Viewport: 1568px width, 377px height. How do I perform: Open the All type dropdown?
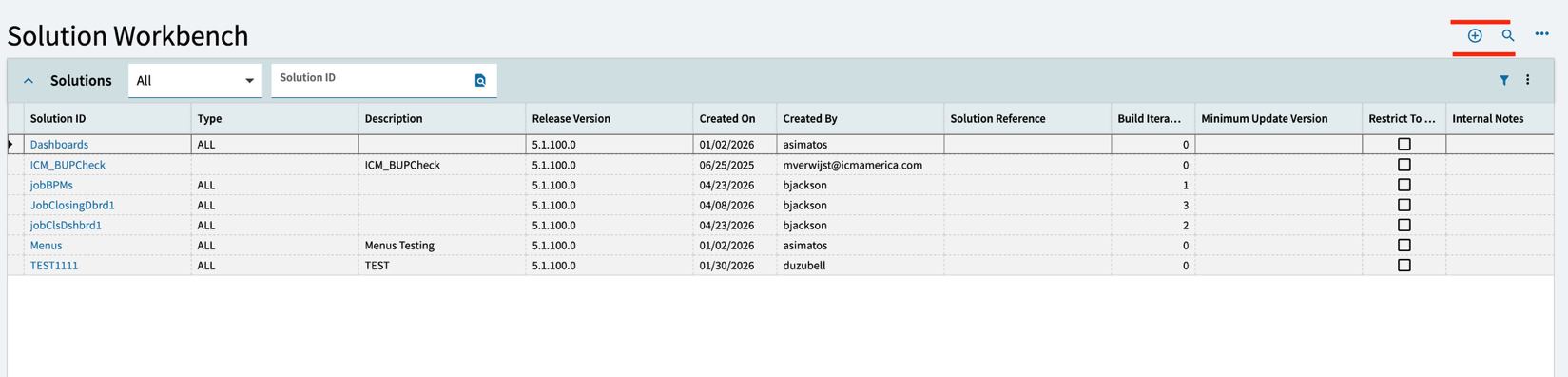pos(195,81)
